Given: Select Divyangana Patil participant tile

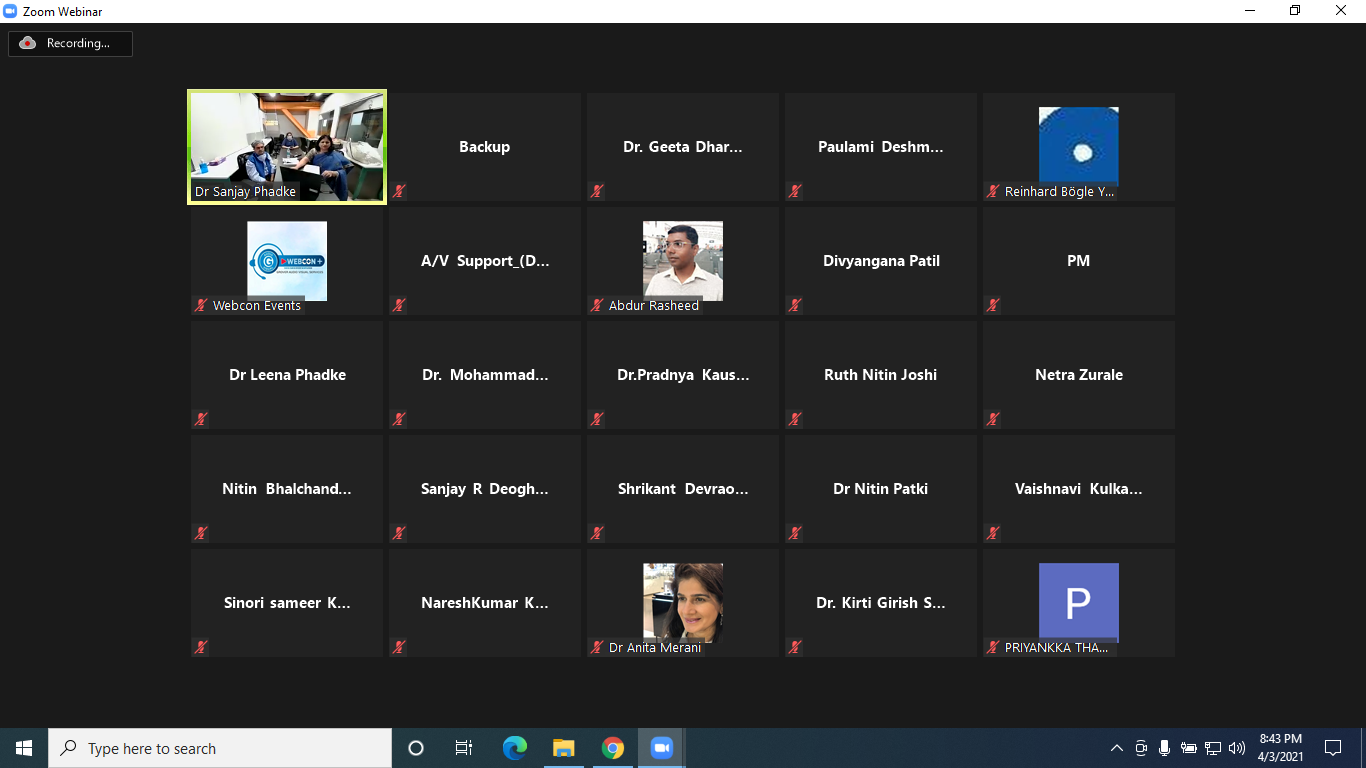Looking at the screenshot, I should [881, 261].
